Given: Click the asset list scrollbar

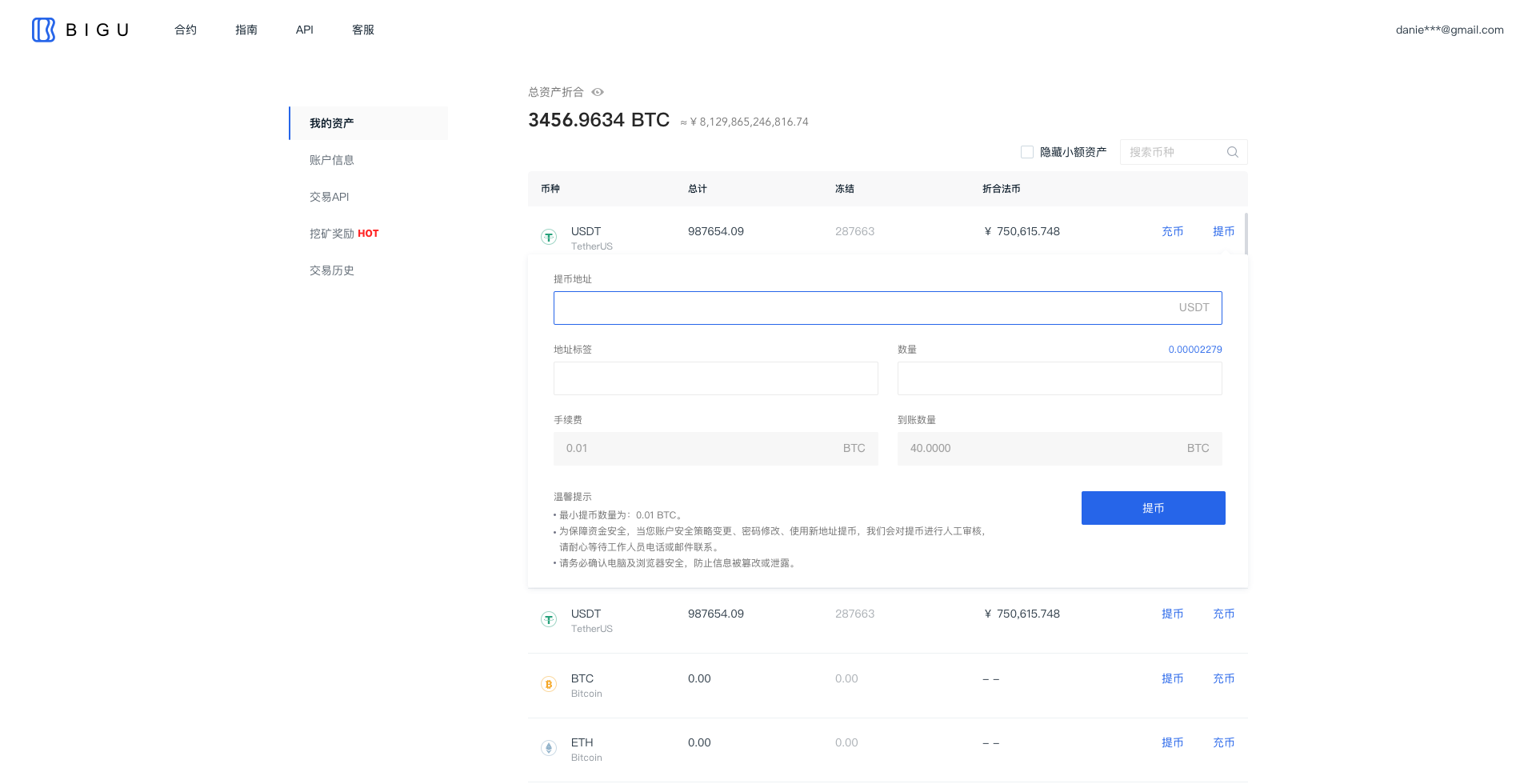Looking at the screenshot, I should point(1246,234).
